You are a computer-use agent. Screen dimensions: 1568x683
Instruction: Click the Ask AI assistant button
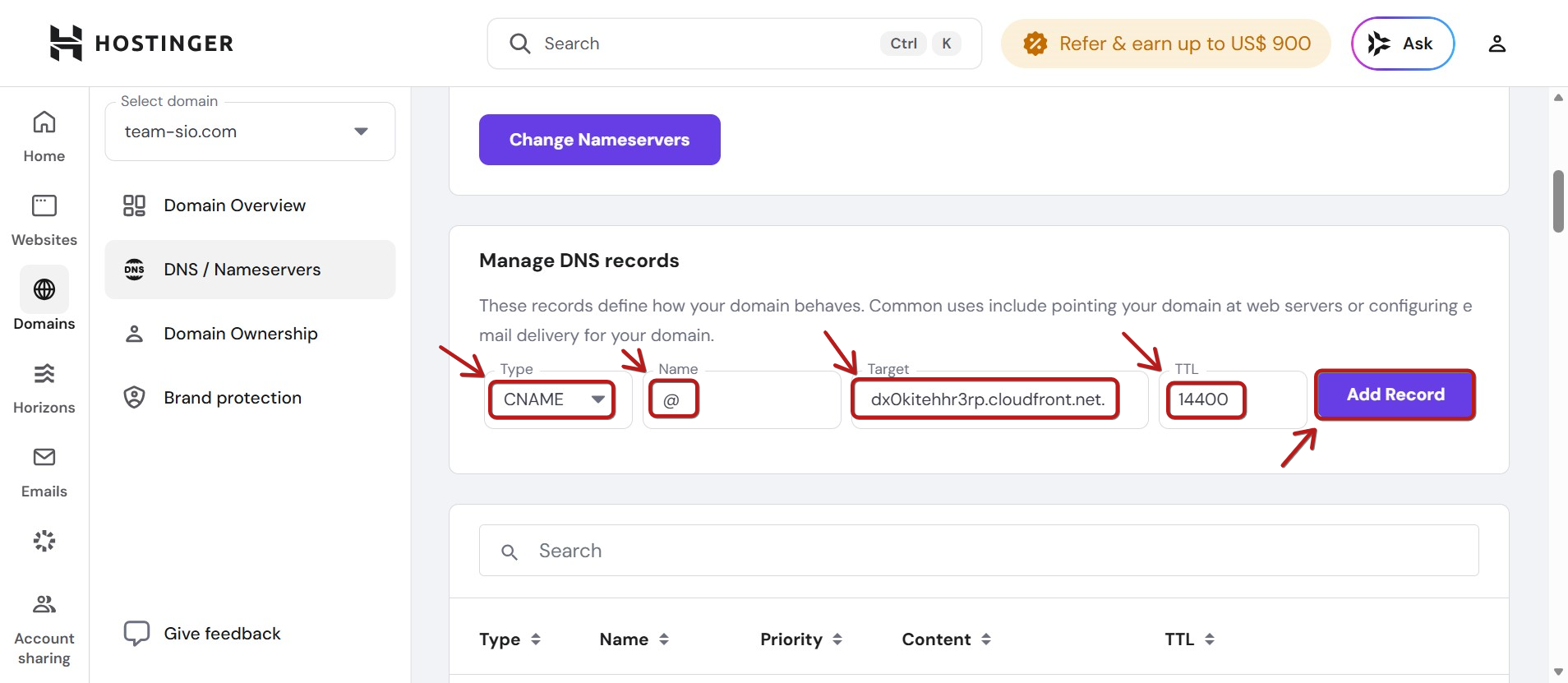(x=1403, y=44)
